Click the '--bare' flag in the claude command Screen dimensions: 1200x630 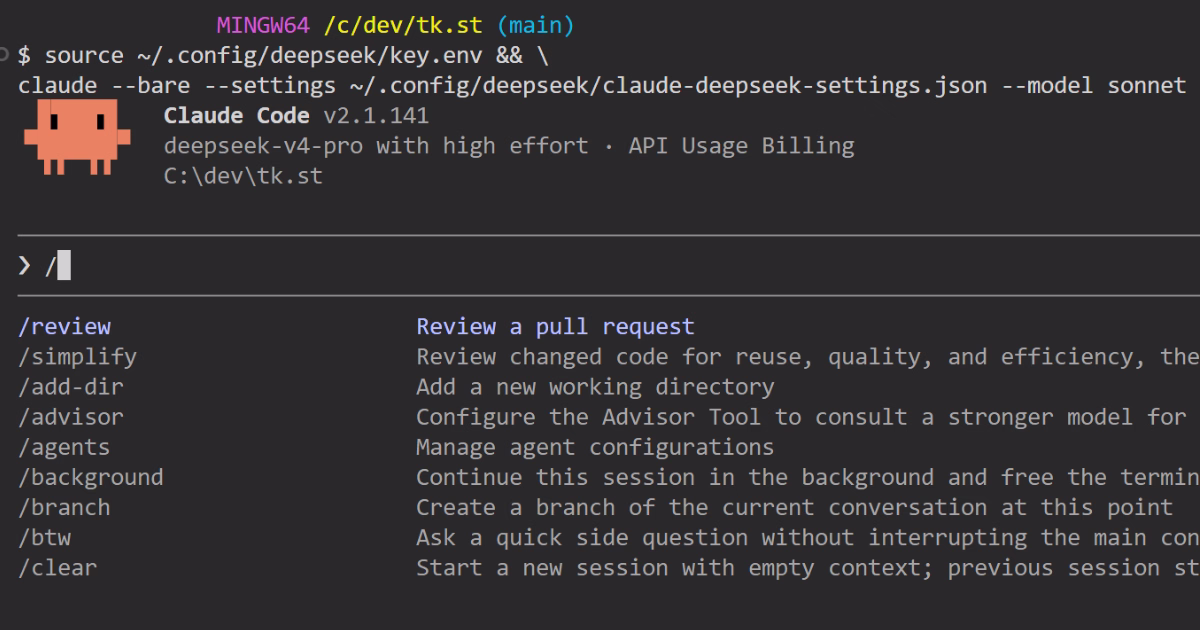(x=150, y=85)
